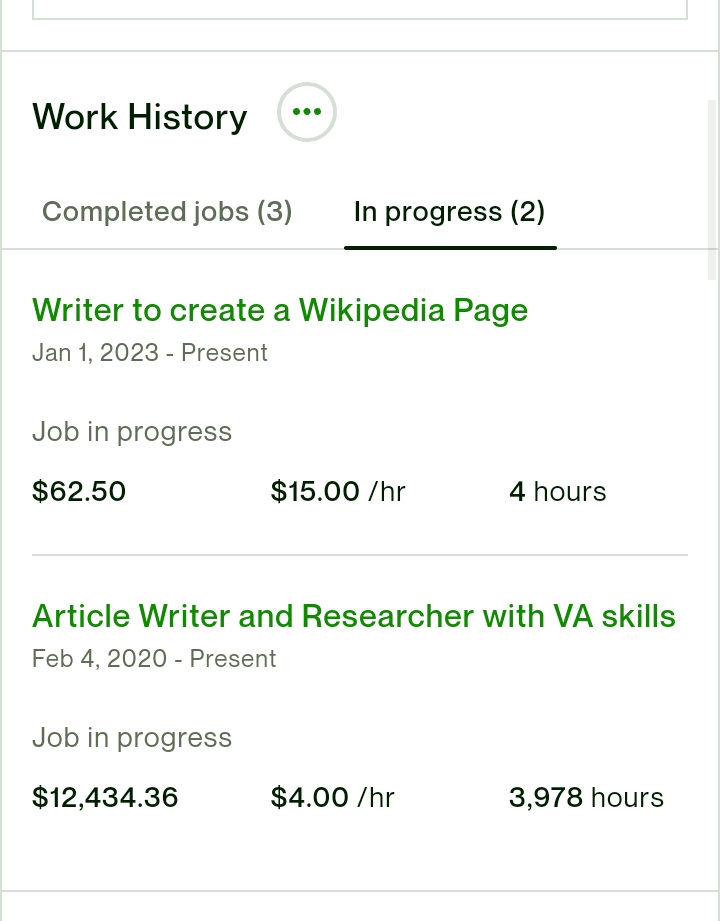Click the Work History heading
Image resolution: width=720 pixels, height=921 pixels.
pos(140,116)
